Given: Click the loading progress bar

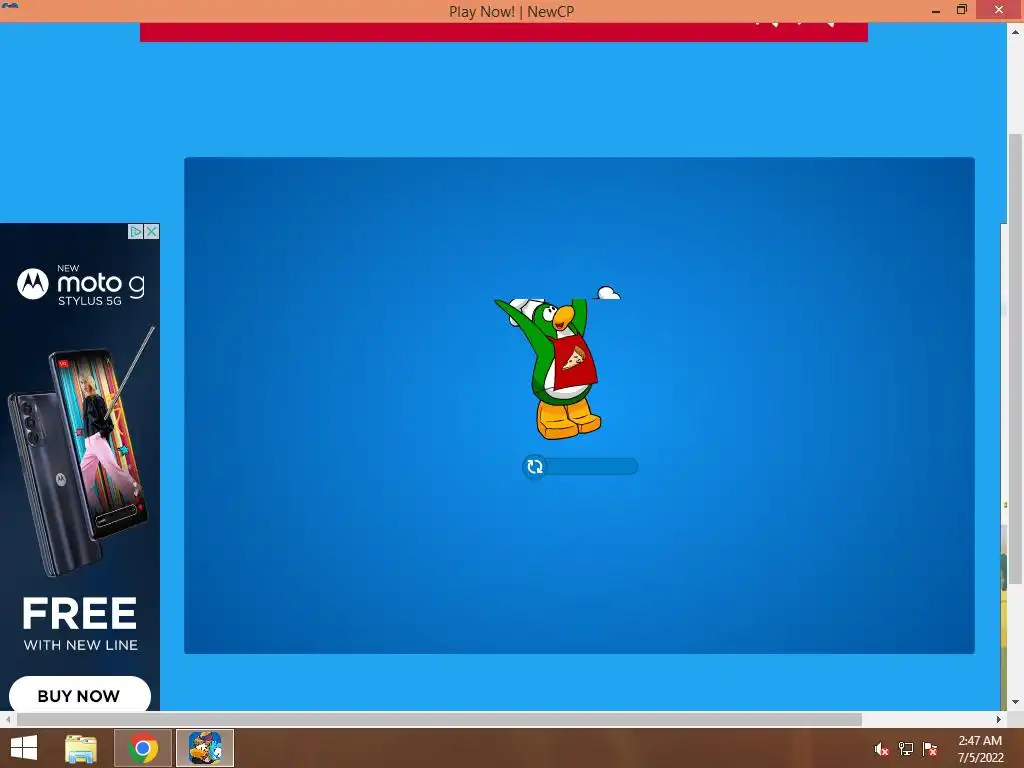Looking at the screenshot, I should pos(581,466).
